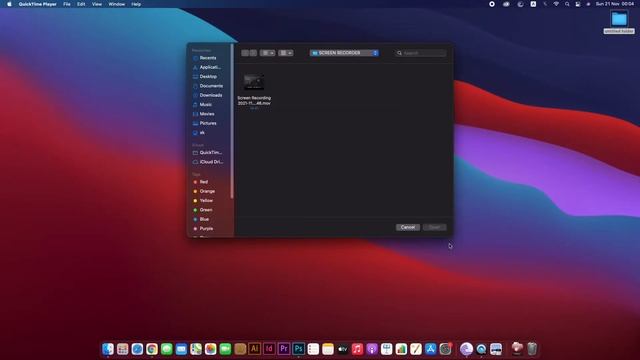This screenshot has height=360, width=640.
Task: Open App Store from the dock
Action: (431, 349)
